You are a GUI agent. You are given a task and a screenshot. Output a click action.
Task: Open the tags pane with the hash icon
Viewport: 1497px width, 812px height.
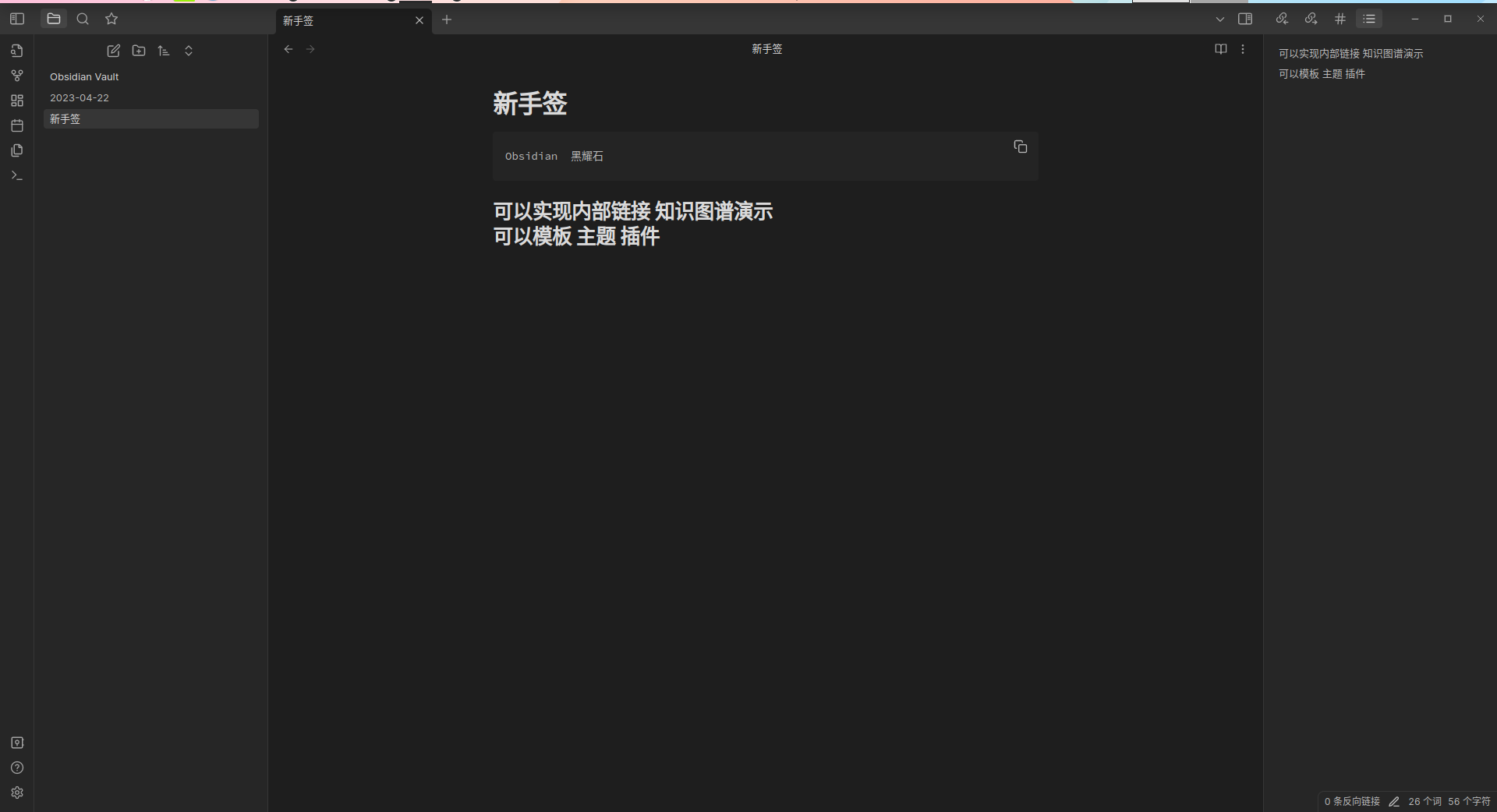[x=1340, y=19]
